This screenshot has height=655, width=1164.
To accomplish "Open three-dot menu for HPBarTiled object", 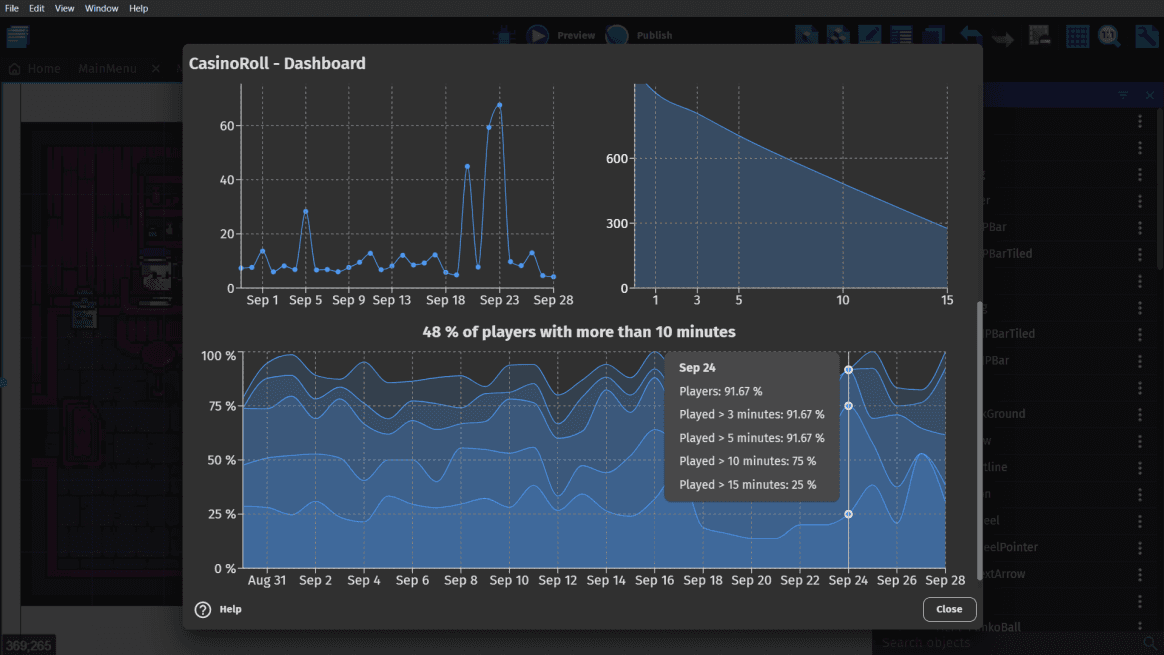I will pos(1140,254).
